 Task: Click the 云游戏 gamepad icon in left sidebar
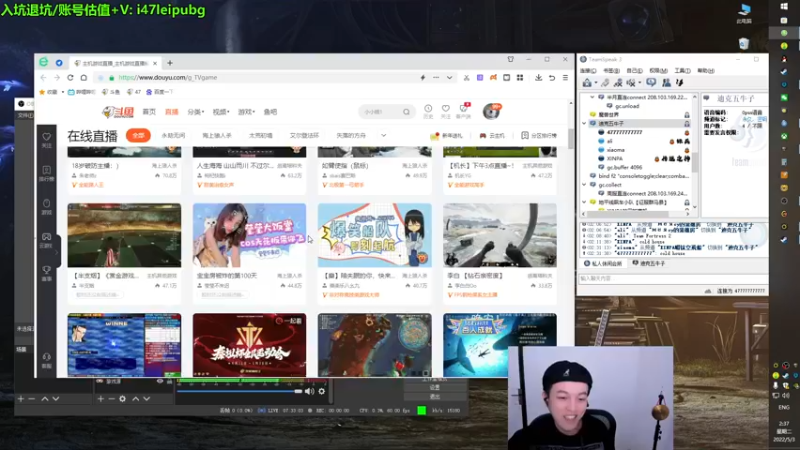46,240
